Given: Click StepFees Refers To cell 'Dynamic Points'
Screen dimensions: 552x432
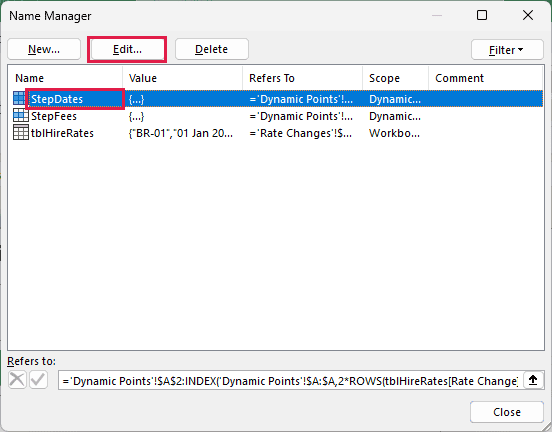Looking at the screenshot, I should click(x=301, y=116).
